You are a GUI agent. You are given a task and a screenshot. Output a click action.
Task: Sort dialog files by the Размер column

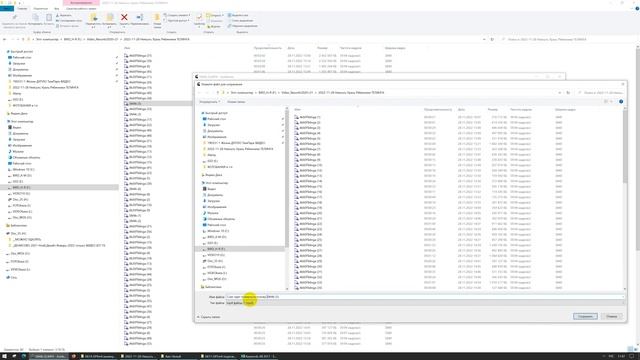click(x=493, y=109)
